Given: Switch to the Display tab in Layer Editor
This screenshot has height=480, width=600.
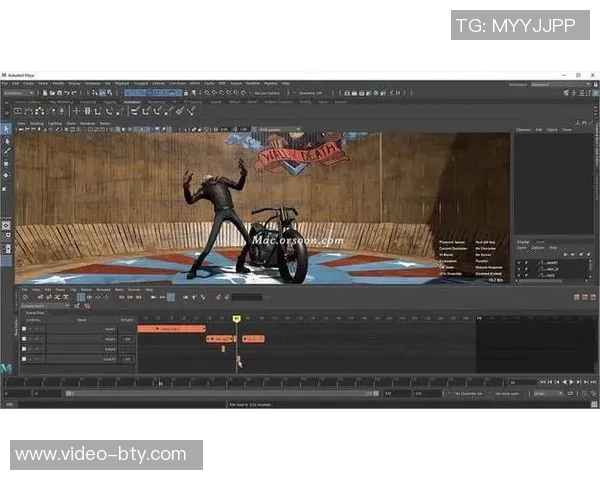Looking at the screenshot, I should click(x=523, y=241).
